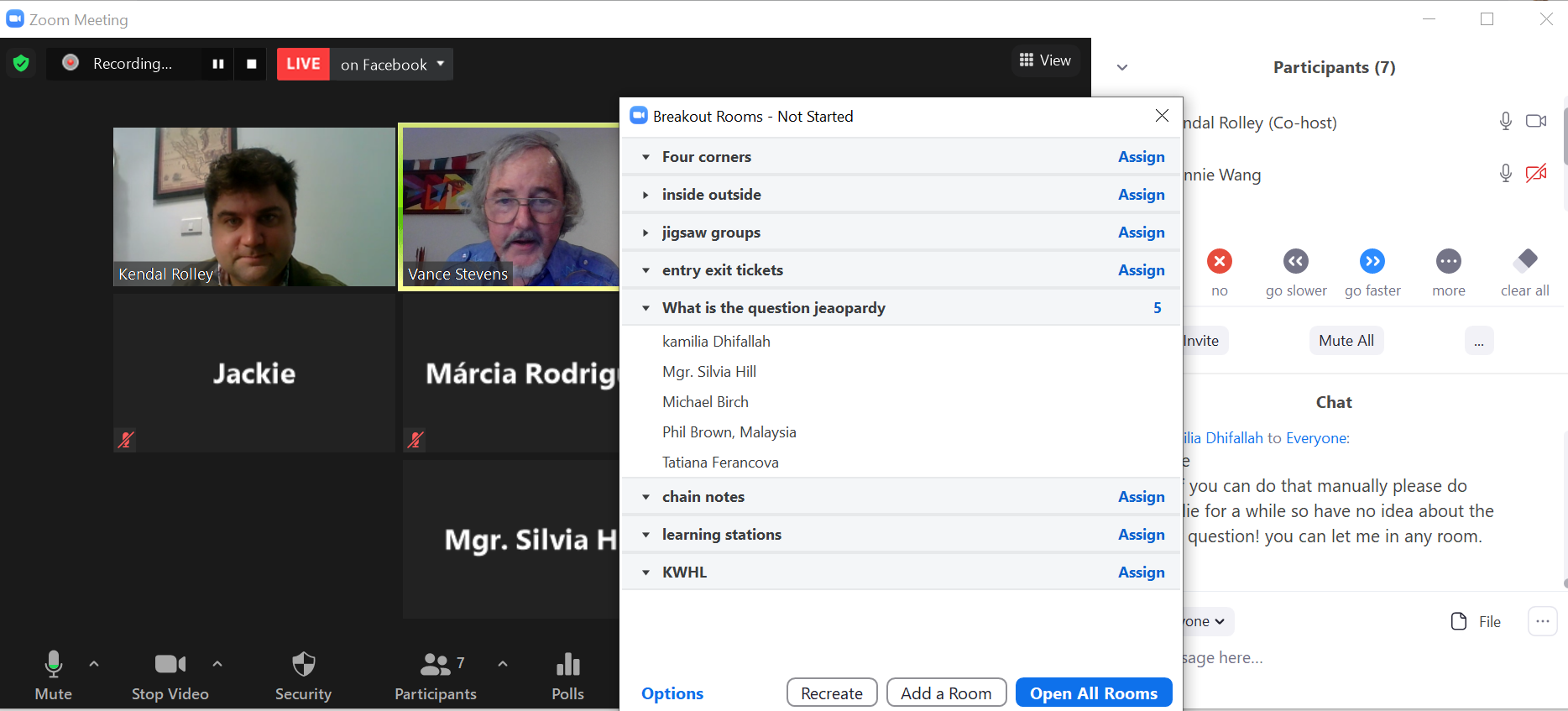Click the green encryption shield icon

[21, 64]
